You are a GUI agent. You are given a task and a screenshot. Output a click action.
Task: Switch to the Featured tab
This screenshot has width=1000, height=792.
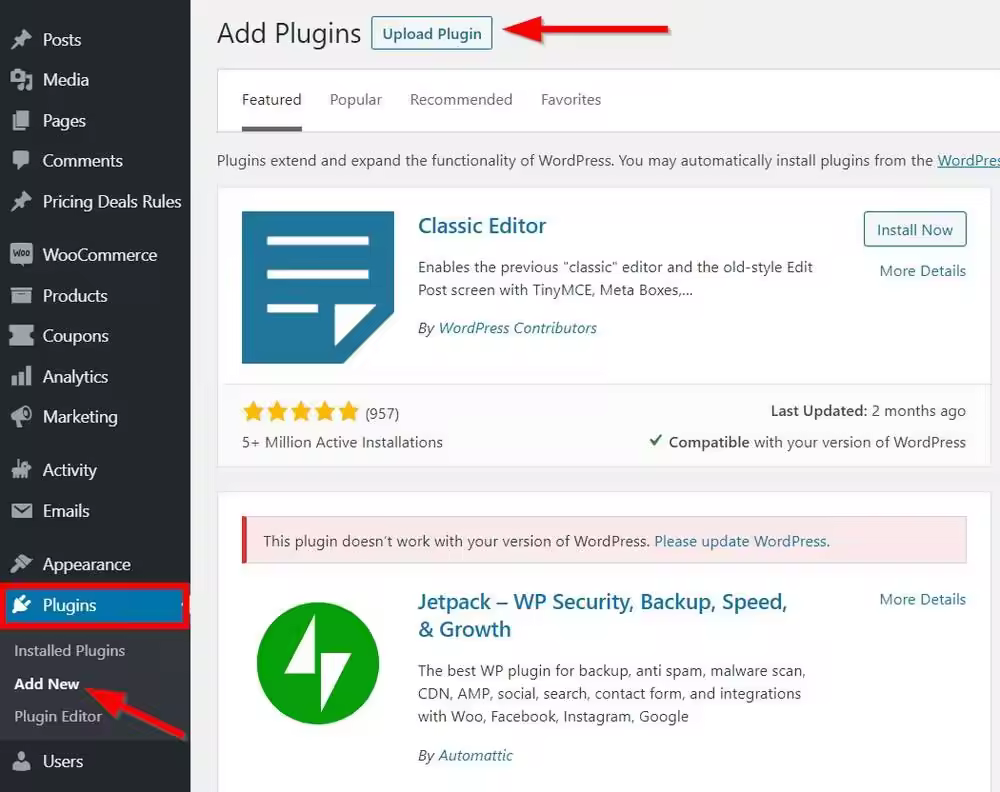point(272,100)
